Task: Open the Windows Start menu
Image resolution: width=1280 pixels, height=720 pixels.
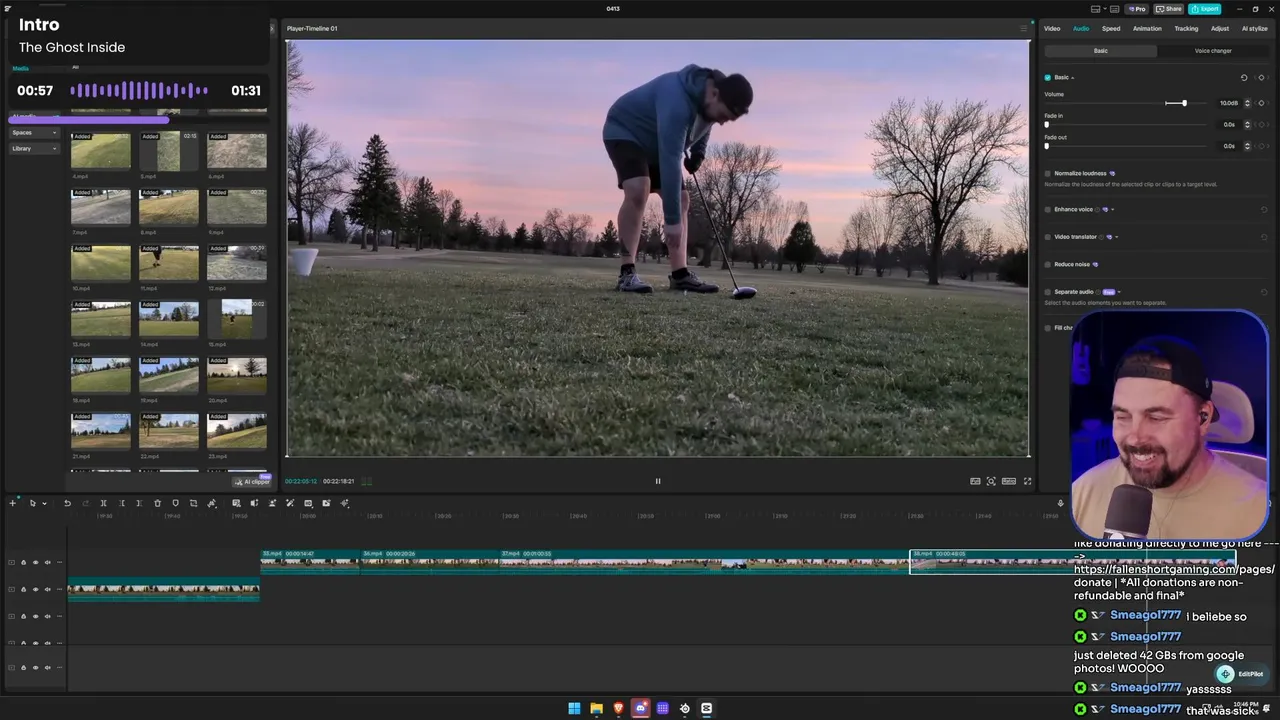Action: (x=574, y=708)
